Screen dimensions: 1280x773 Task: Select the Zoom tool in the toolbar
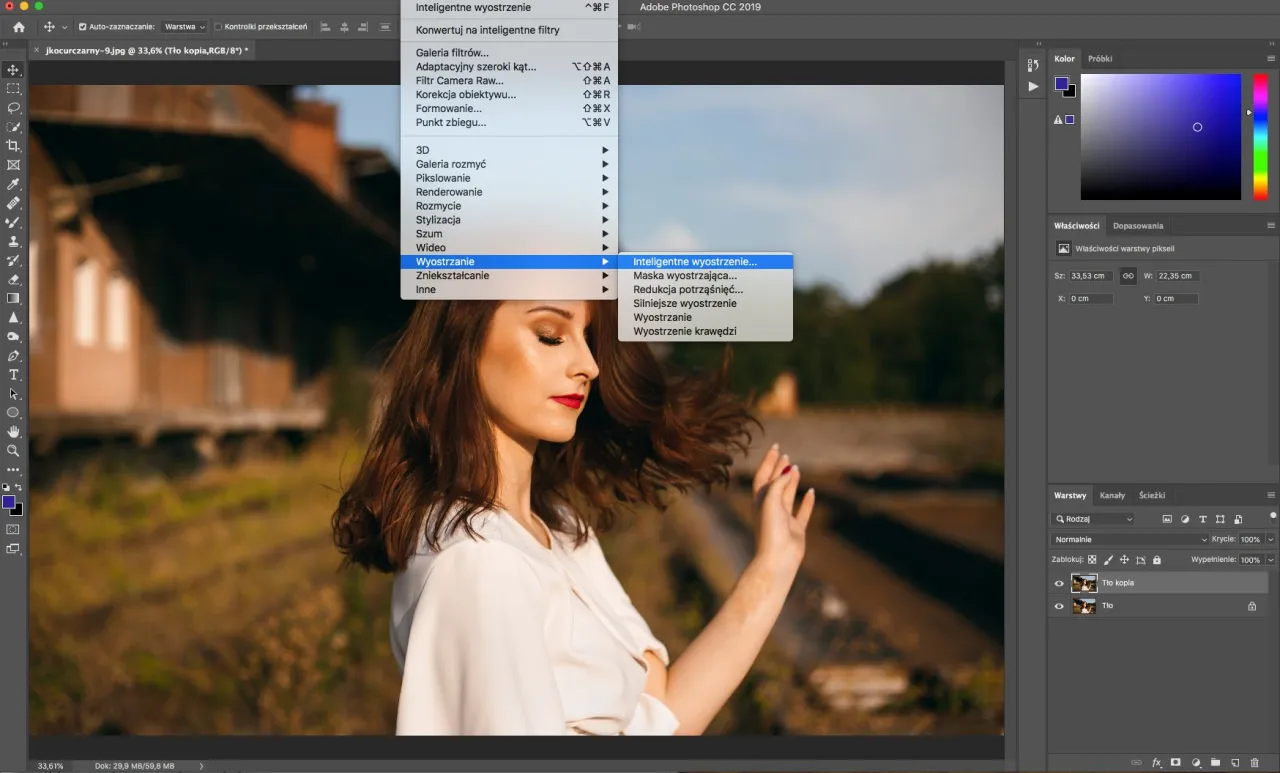click(13, 451)
